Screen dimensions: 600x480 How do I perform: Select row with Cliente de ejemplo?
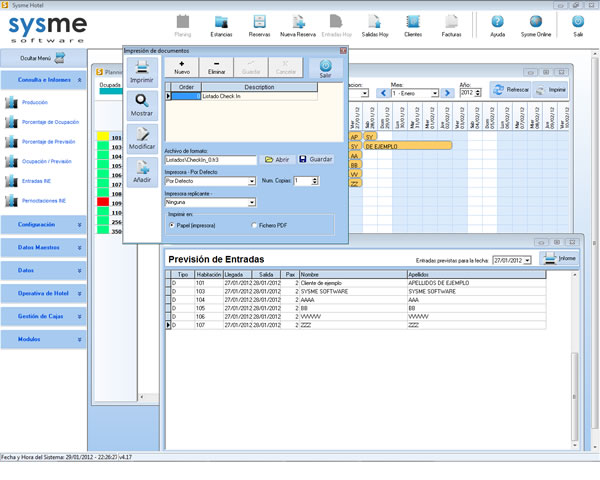point(355,283)
